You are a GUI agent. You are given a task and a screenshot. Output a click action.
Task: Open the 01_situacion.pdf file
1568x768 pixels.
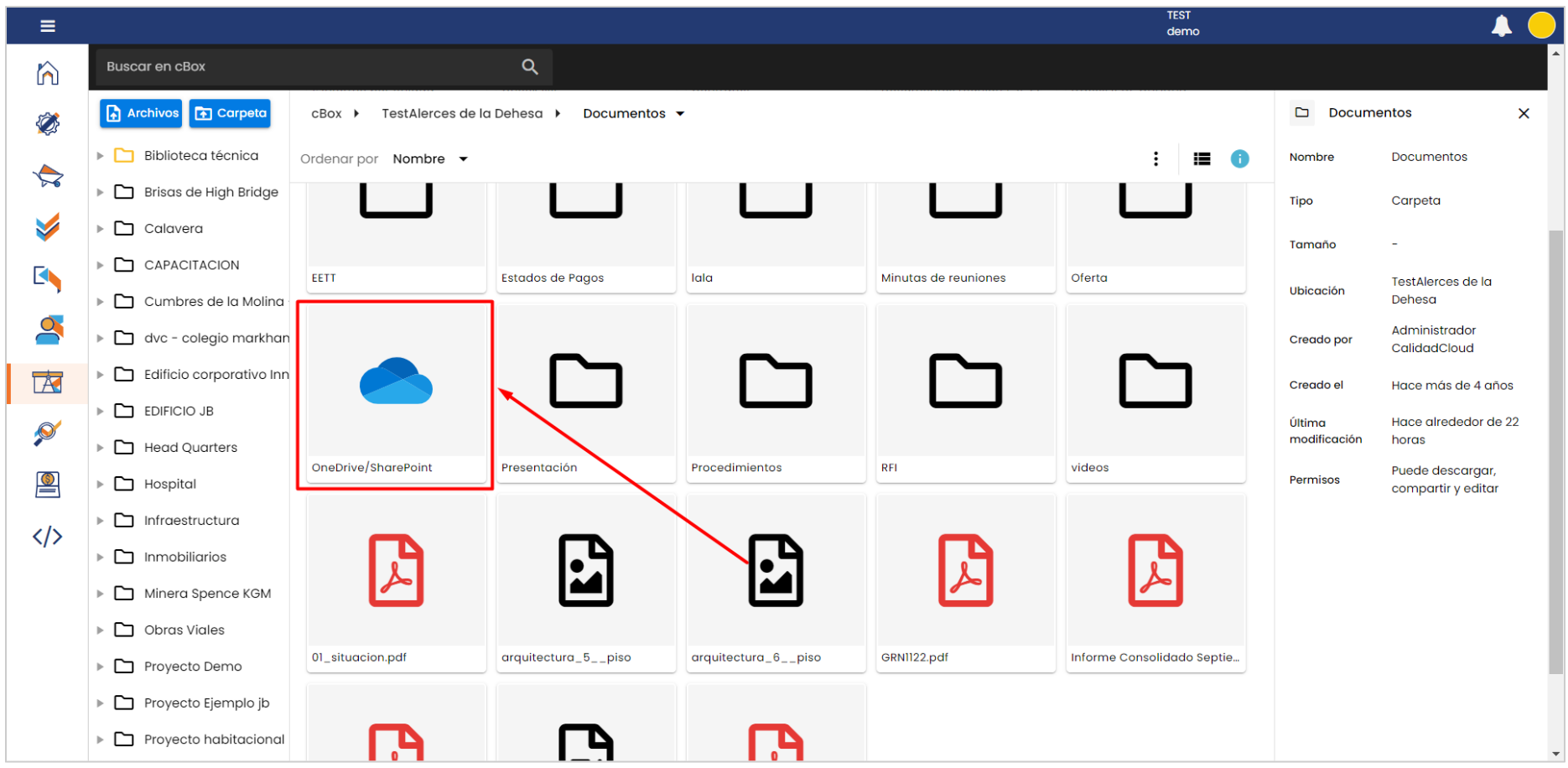click(396, 584)
